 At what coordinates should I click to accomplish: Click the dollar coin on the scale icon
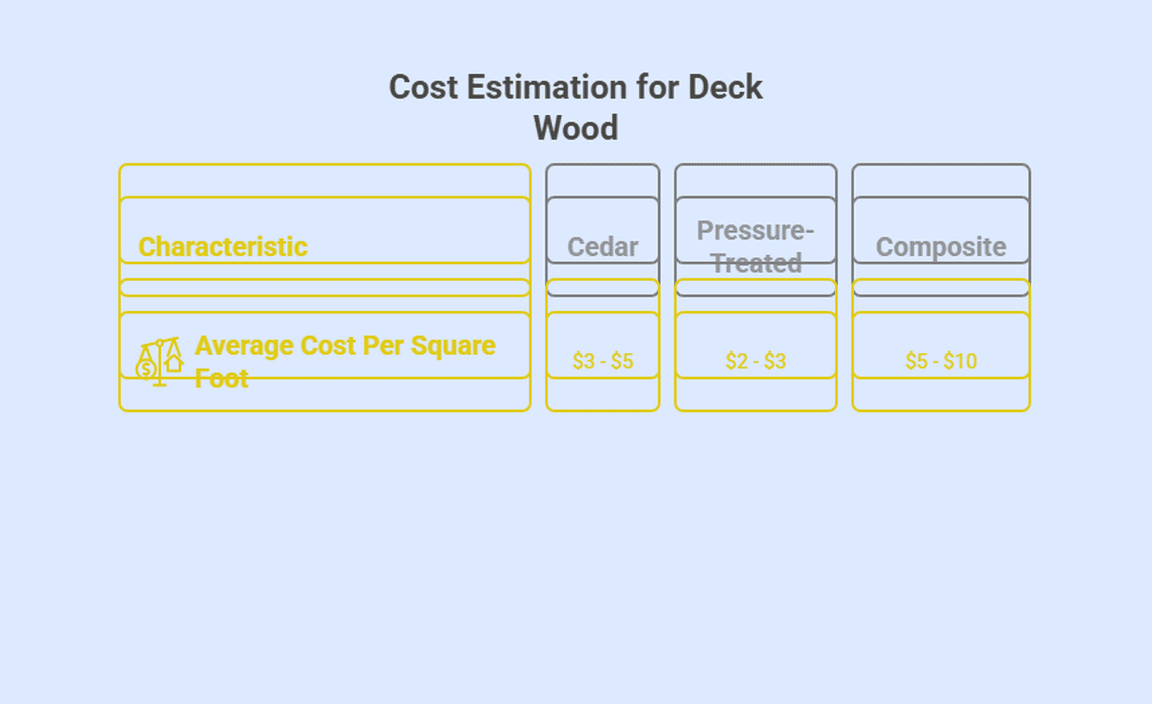point(146,370)
